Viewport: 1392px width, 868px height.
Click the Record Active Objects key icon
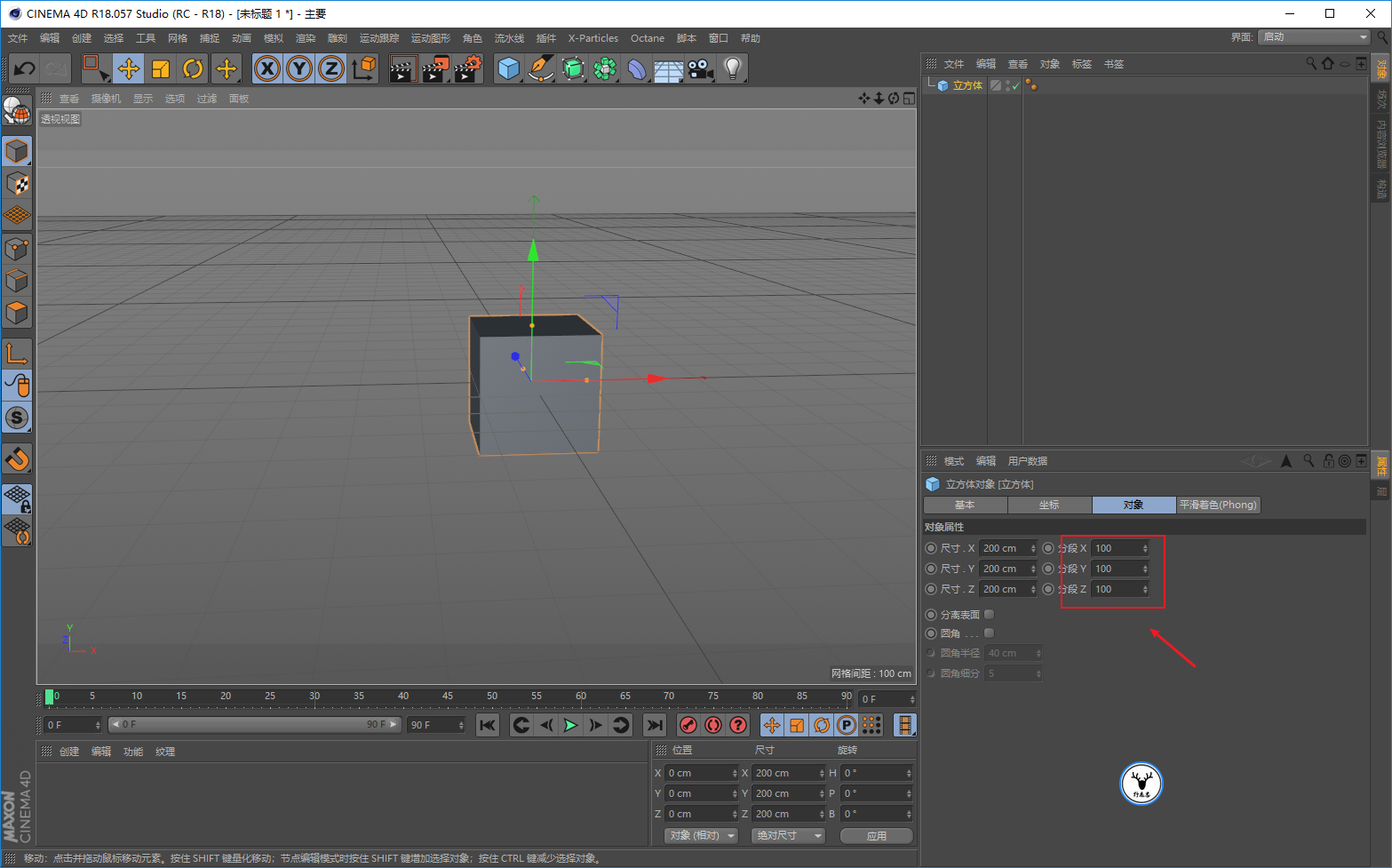[688, 725]
